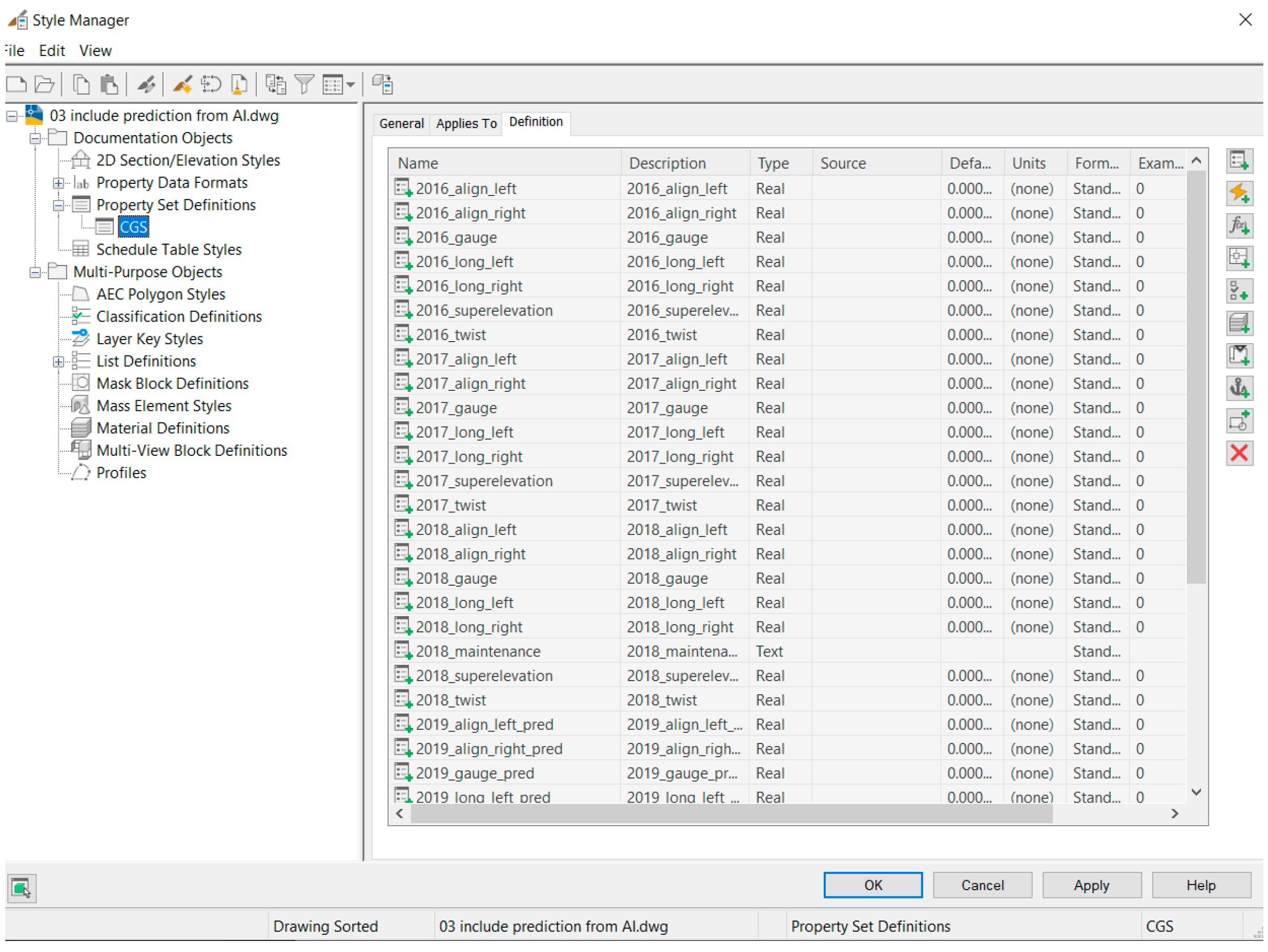Add a formula property definition
Viewport: 1268px width, 952px height.
click(x=1239, y=226)
